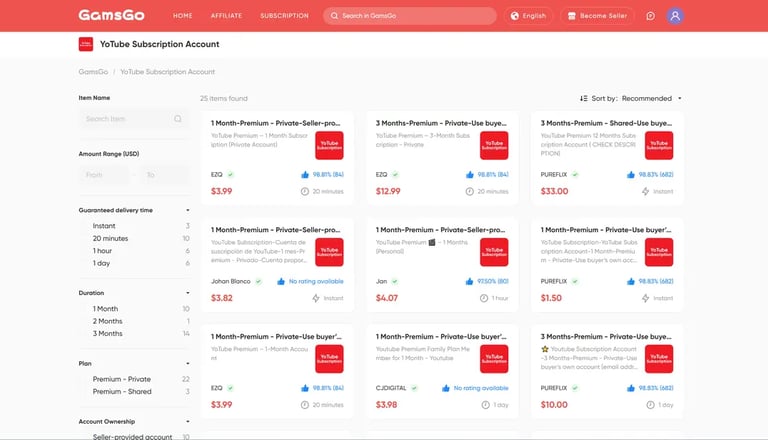Click the GamsGo logo
This screenshot has width=768, height=440.
[x=111, y=15]
